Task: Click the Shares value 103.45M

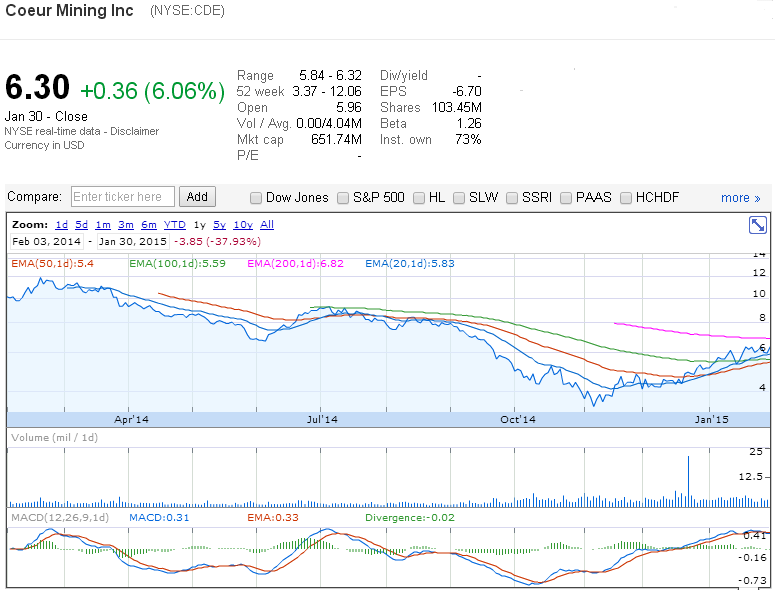Action: tap(457, 108)
